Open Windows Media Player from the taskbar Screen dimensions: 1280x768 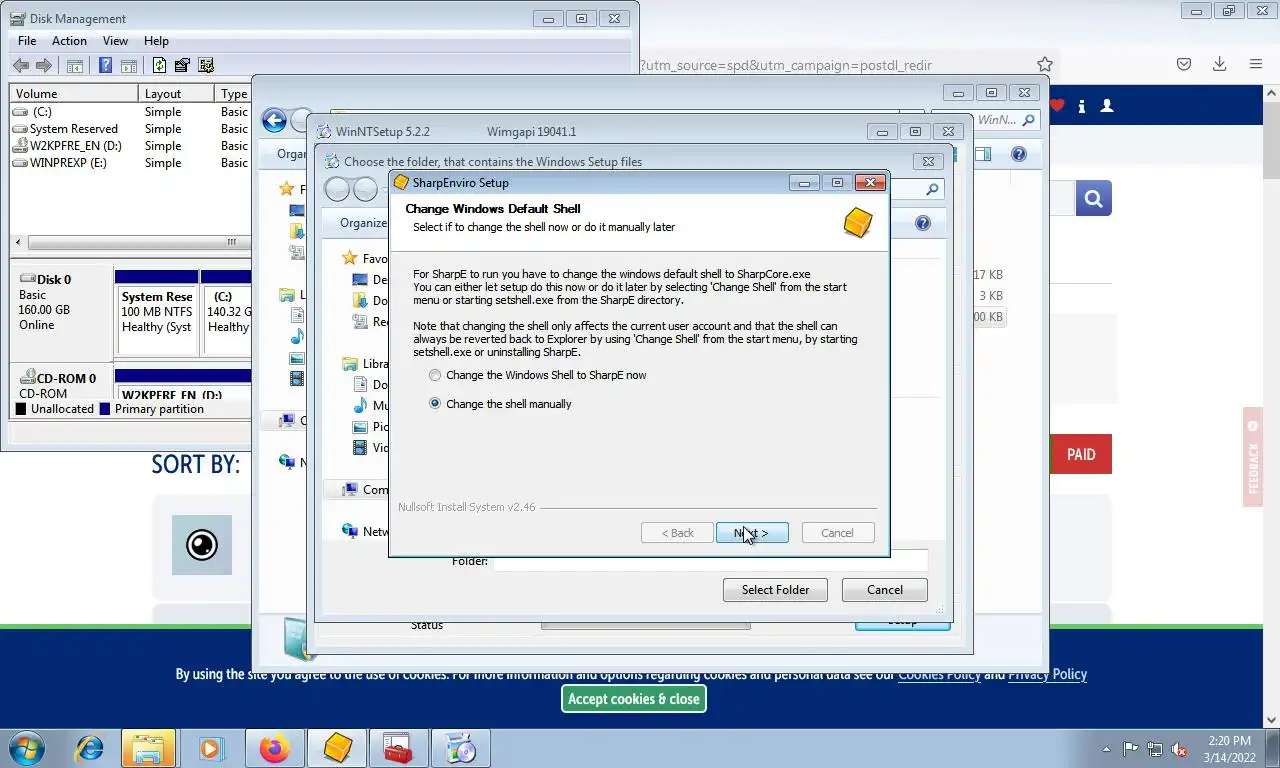click(210, 748)
